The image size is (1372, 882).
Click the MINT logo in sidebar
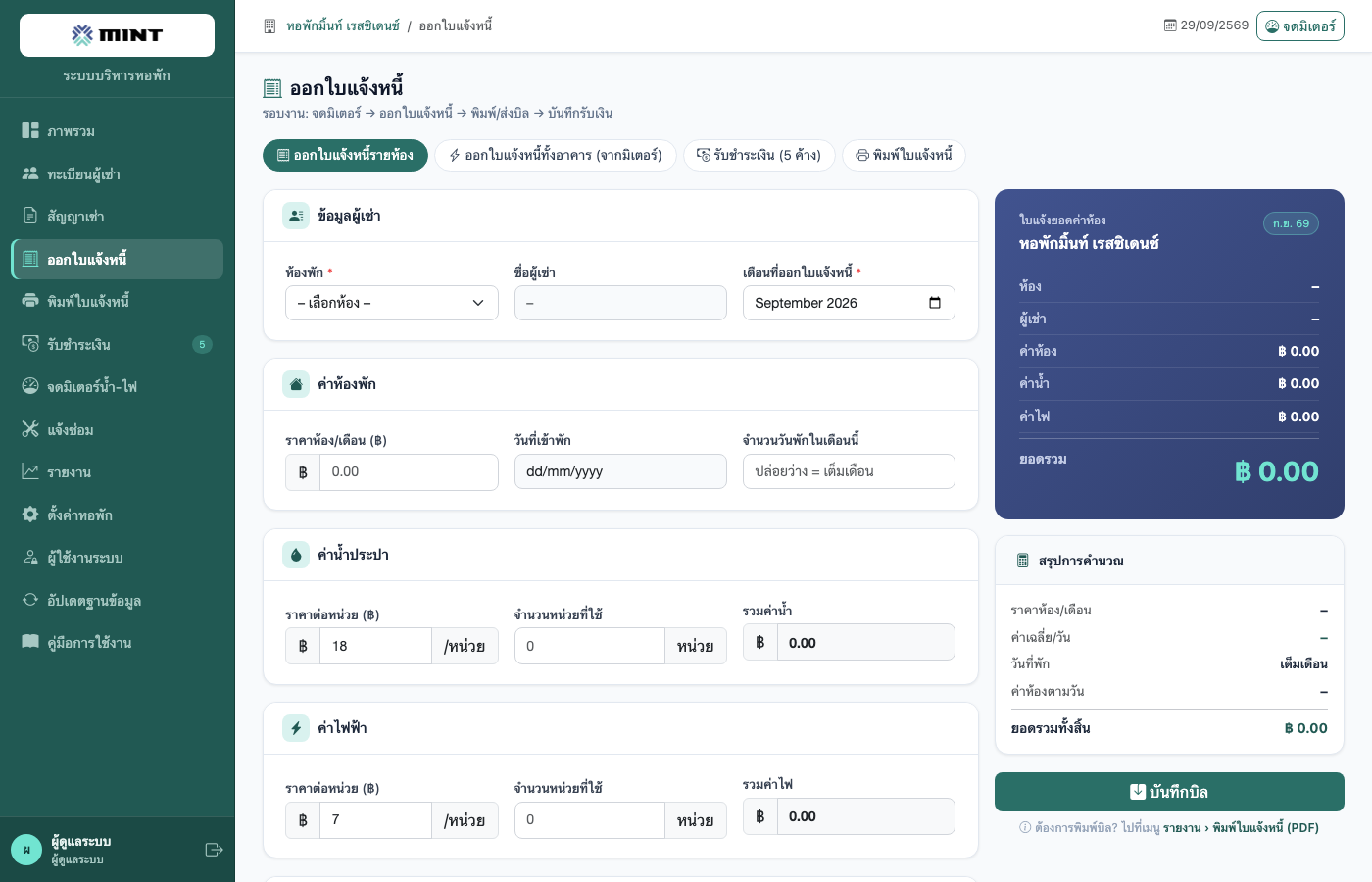pyautogui.click(x=117, y=35)
